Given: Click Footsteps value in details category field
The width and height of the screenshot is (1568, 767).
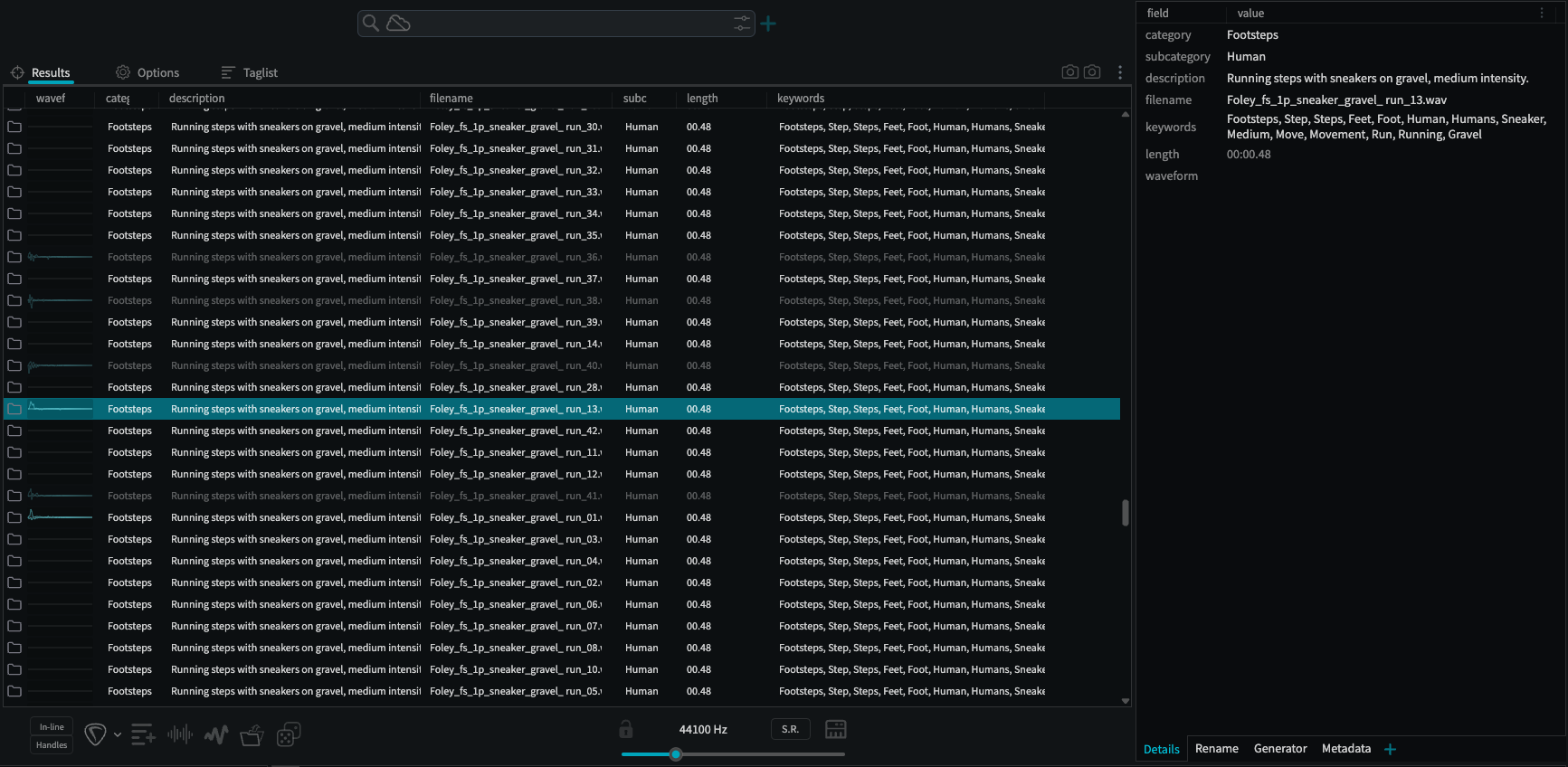Looking at the screenshot, I should pos(1252,34).
